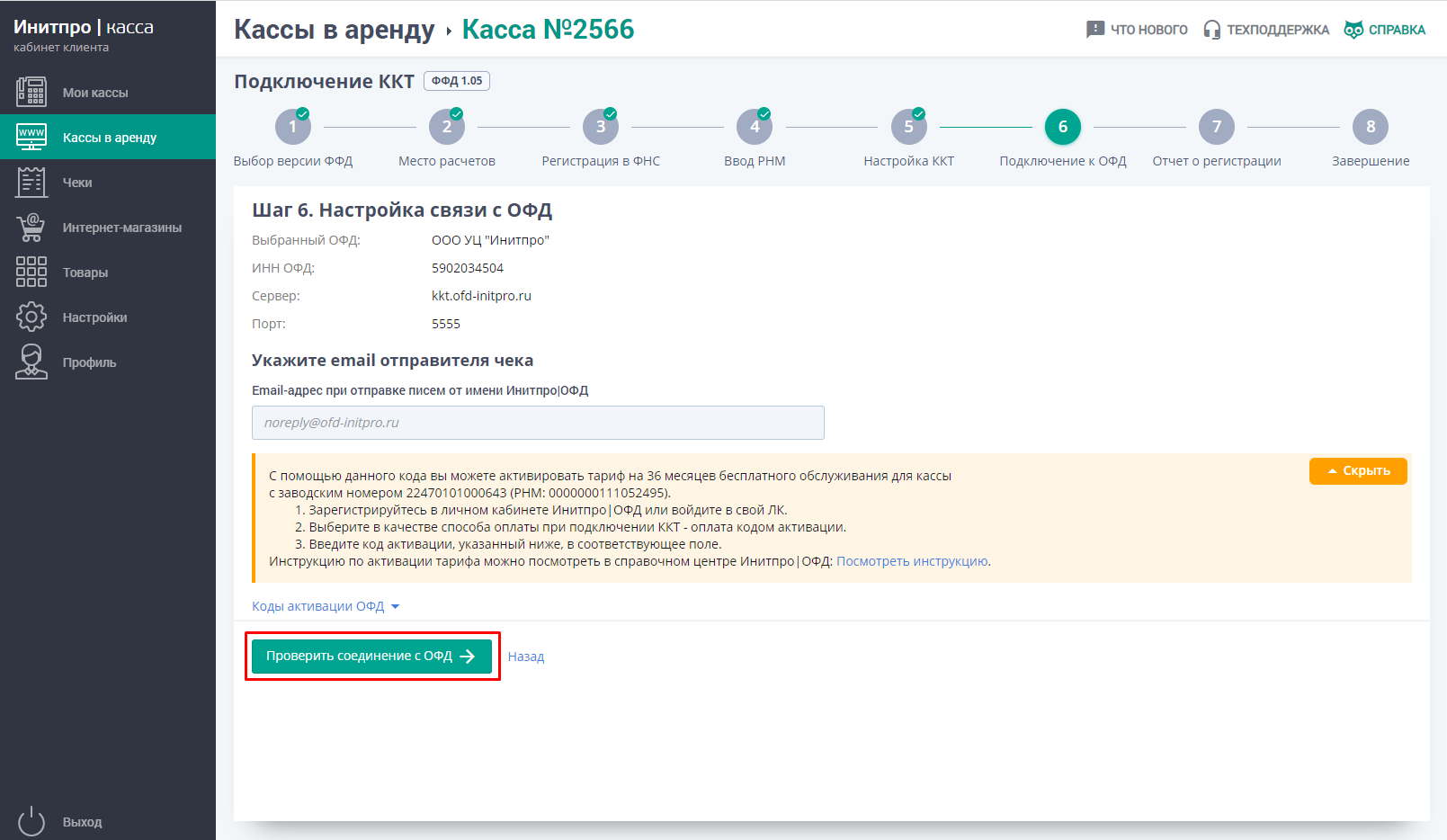Open the Товары menu item
1447x840 pixels.
108,272
